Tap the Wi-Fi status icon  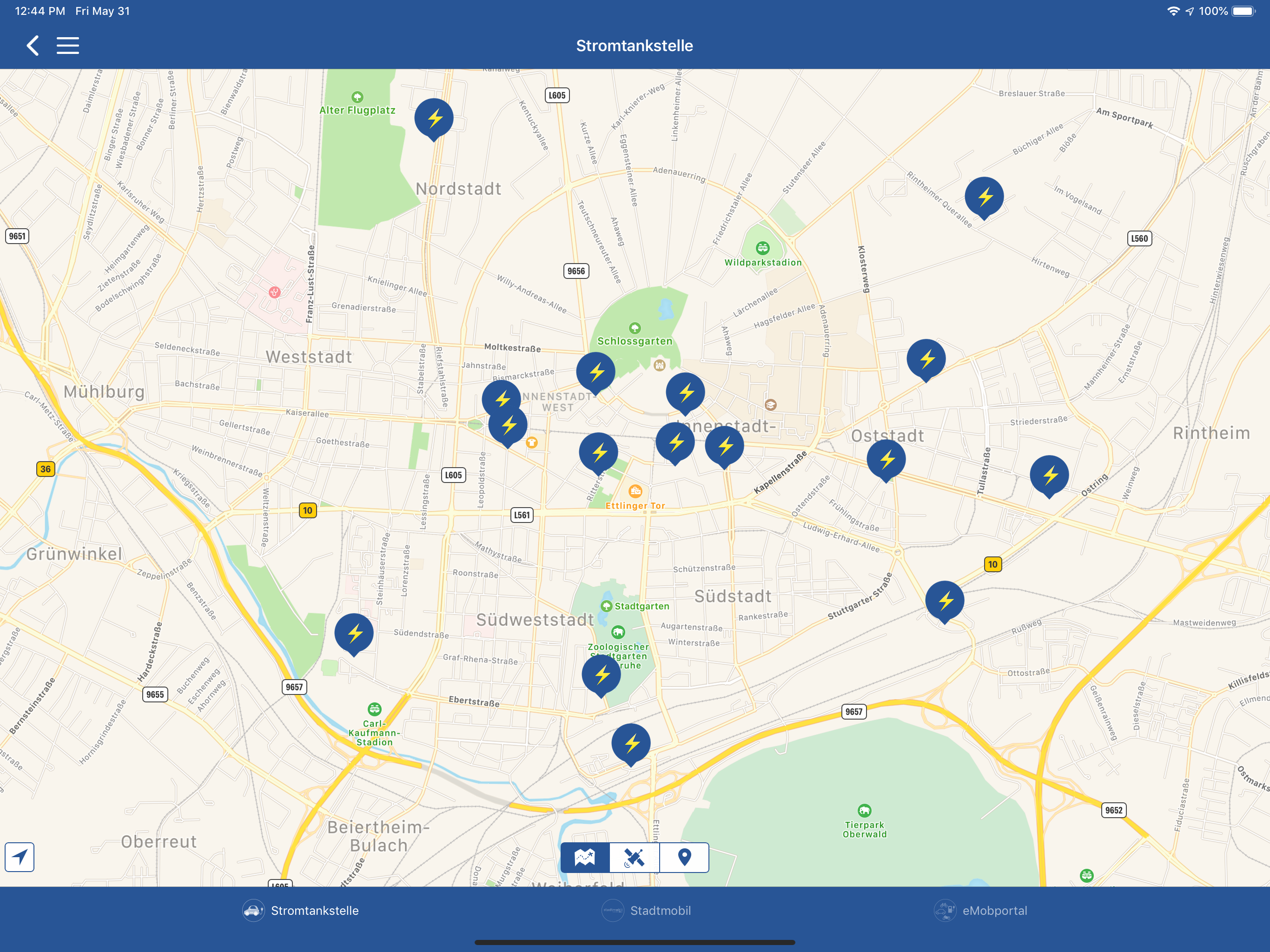[x=1173, y=11]
